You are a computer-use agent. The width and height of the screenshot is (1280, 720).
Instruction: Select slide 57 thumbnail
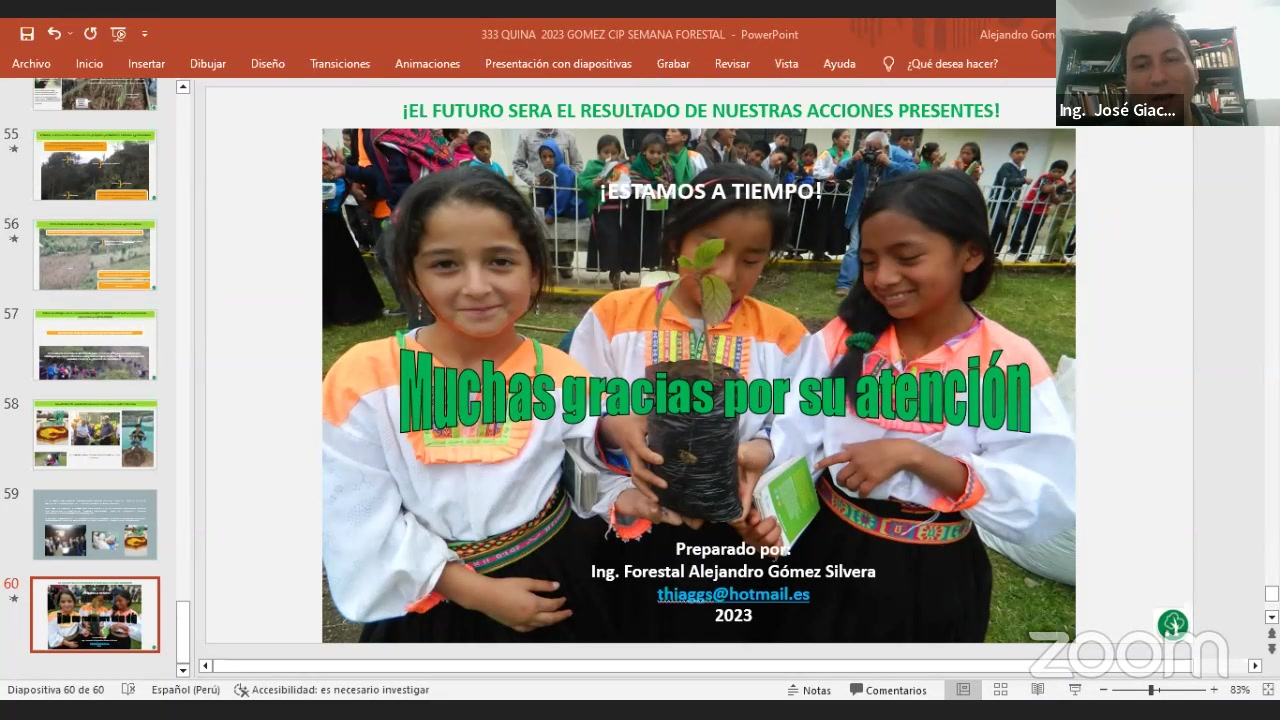click(x=95, y=345)
